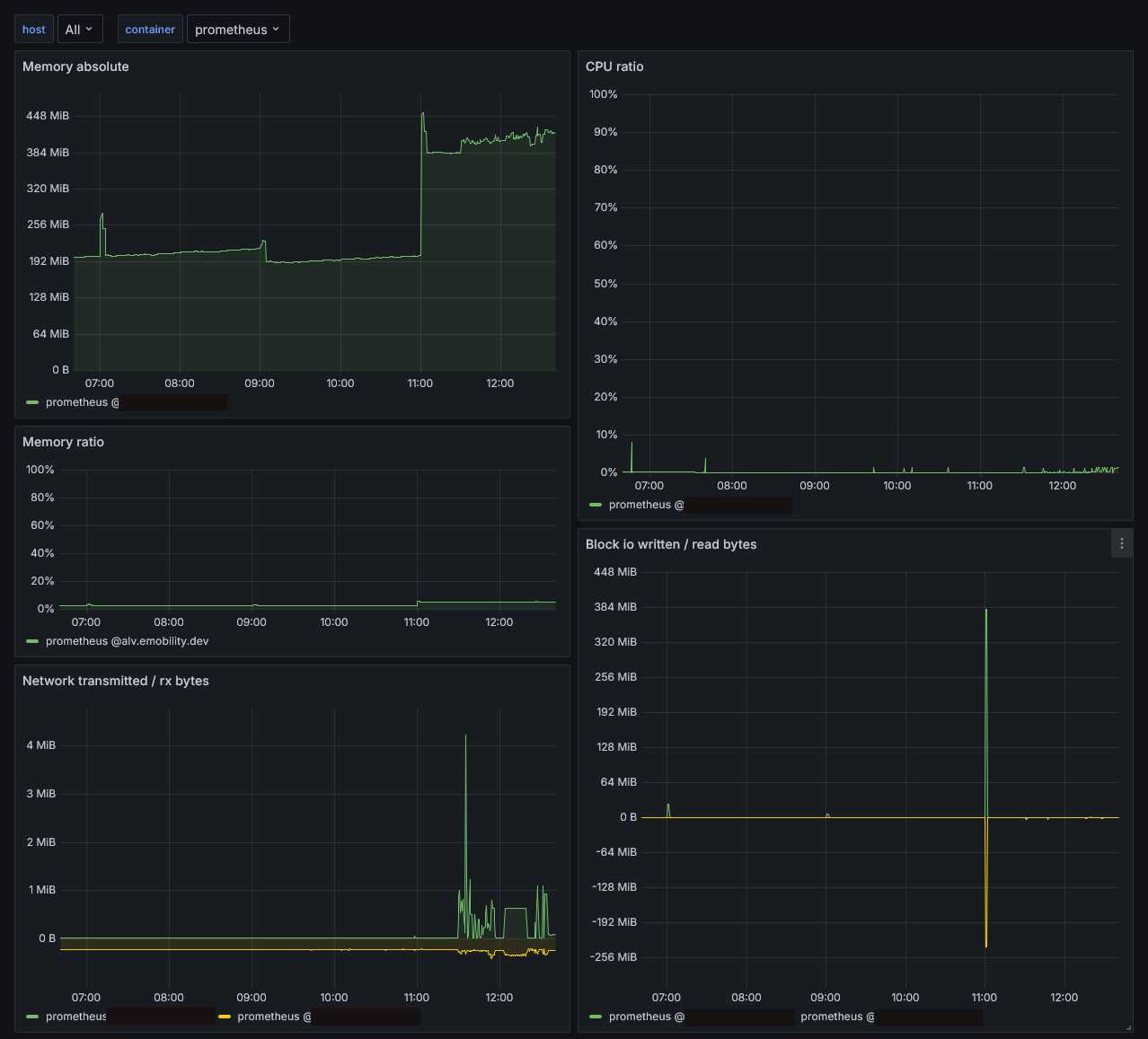Image resolution: width=1148 pixels, height=1039 pixels.
Task: Click 09:00 label under the CPU ratio chart
Action: pos(815,486)
